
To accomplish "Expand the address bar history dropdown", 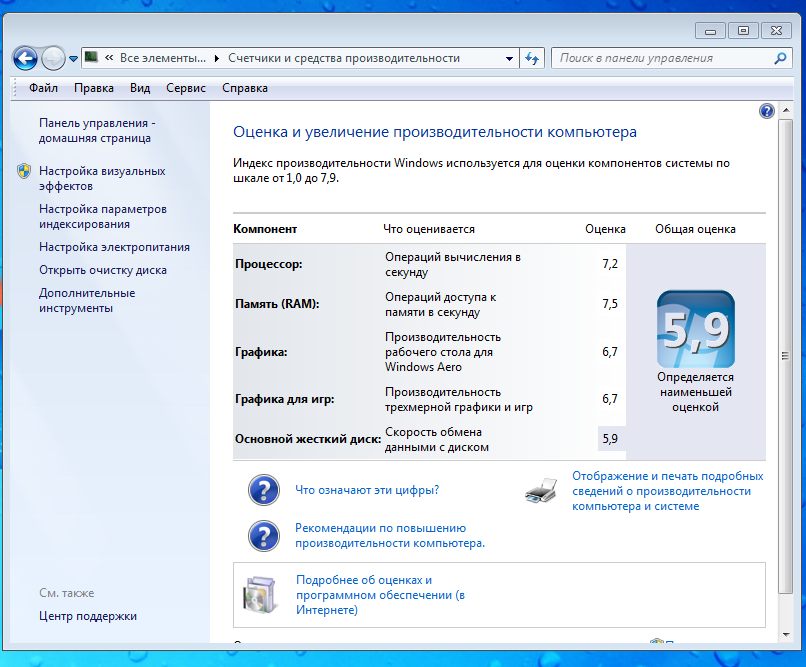I will [x=507, y=58].
